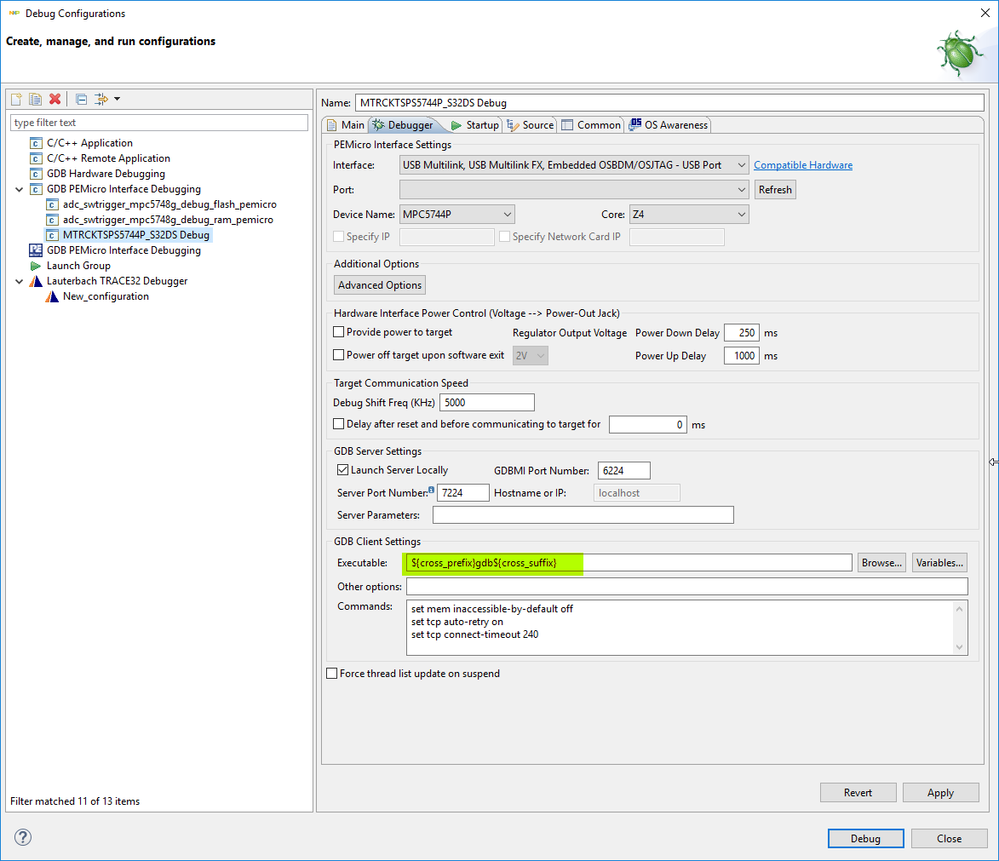Click the filter launch configurations icon
The width and height of the screenshot is (999, 861).
[x=101, y=99]
